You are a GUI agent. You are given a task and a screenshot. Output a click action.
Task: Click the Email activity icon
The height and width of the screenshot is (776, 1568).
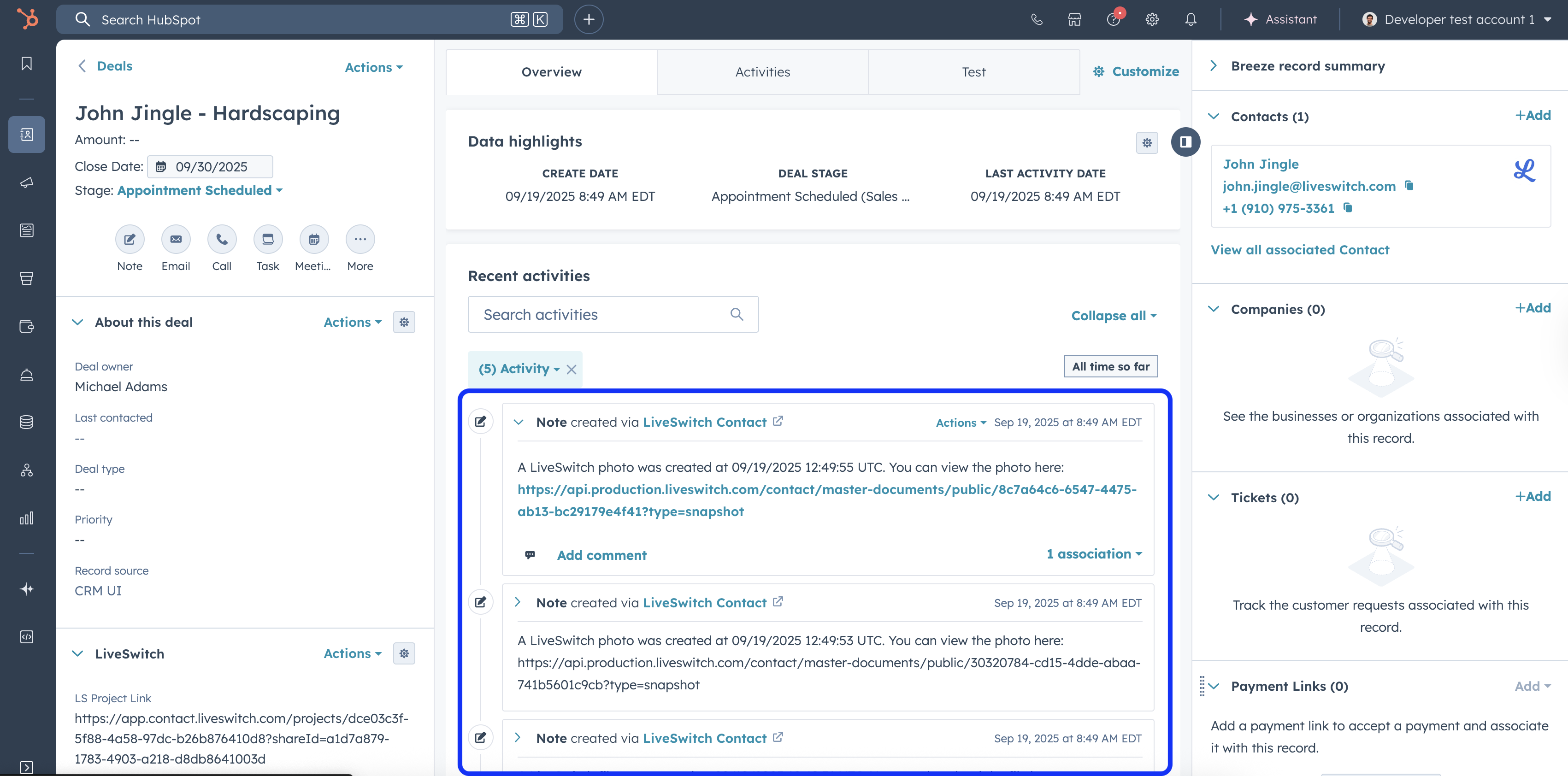click(175, 239)
